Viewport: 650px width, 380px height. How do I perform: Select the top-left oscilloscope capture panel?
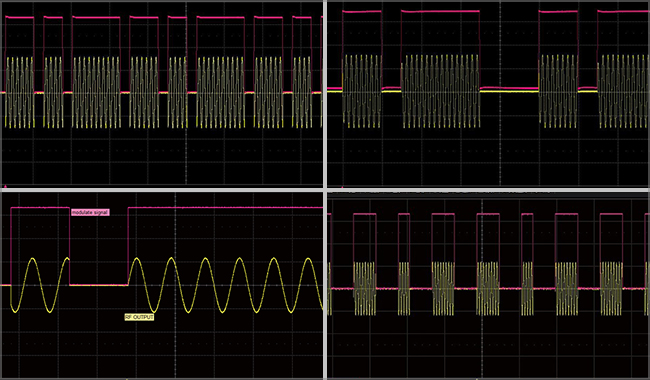162,94
